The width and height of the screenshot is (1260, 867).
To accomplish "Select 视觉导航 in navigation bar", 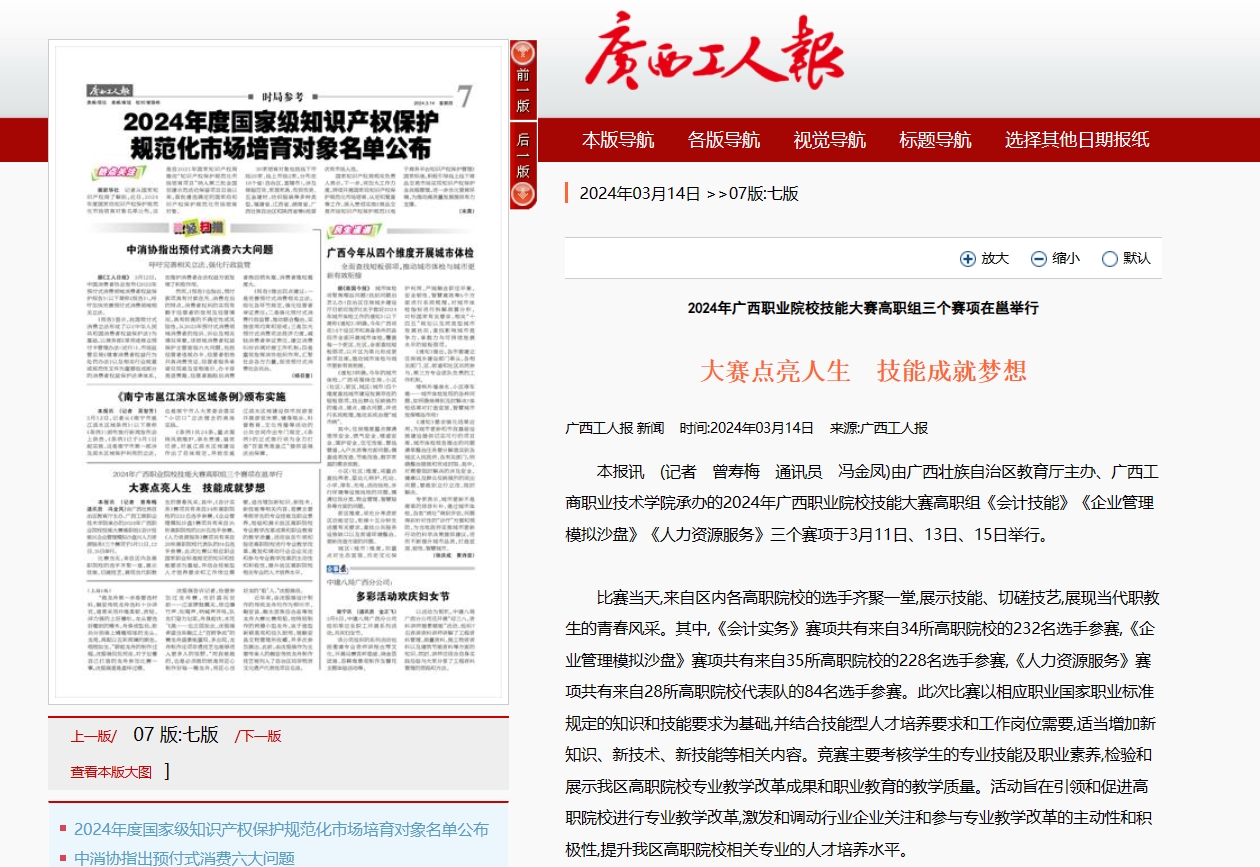I will point(829,140).
